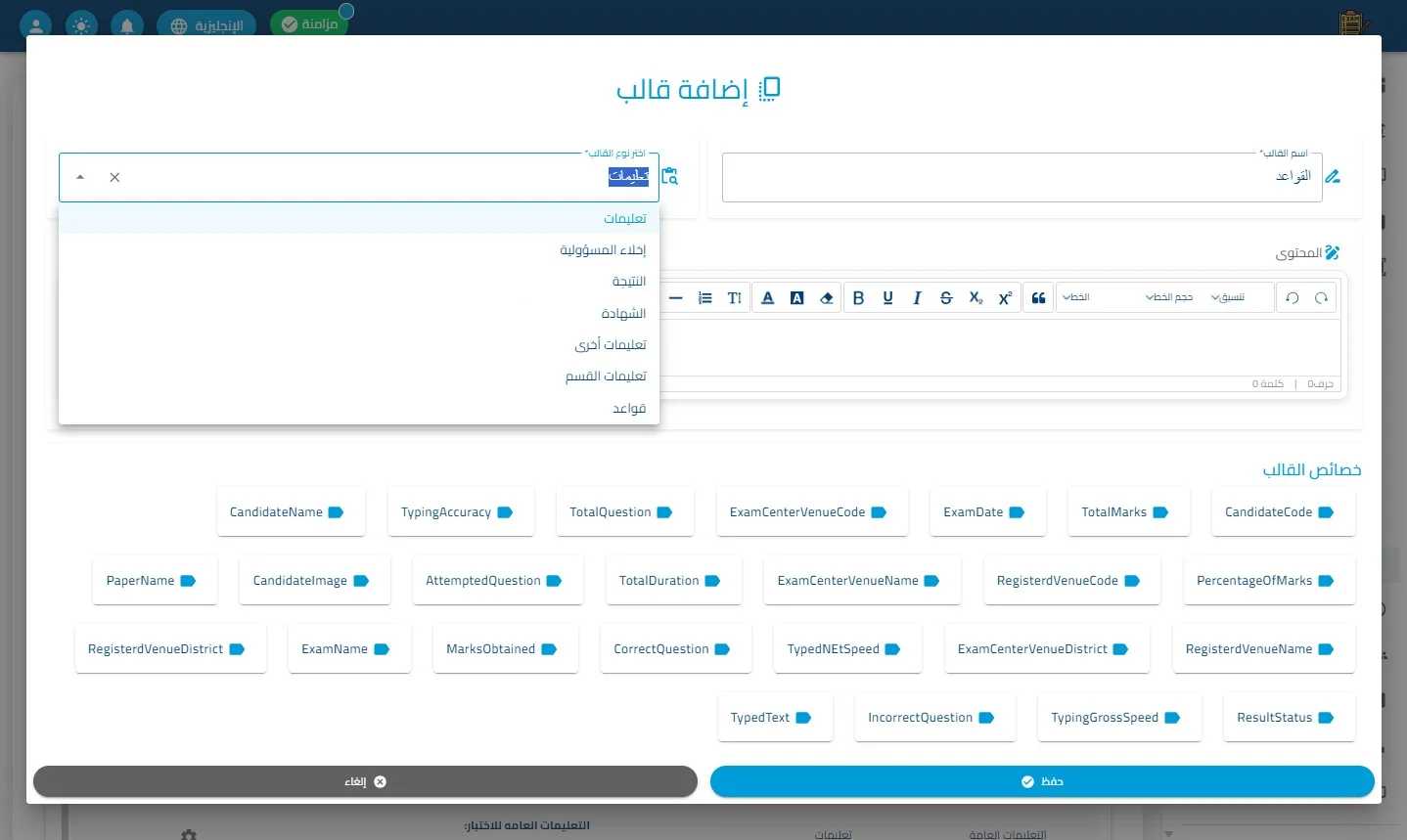This screenshot has height=840, width=1407.
Task: Insert a horizontal line
Action: click(x=676, y=298)
